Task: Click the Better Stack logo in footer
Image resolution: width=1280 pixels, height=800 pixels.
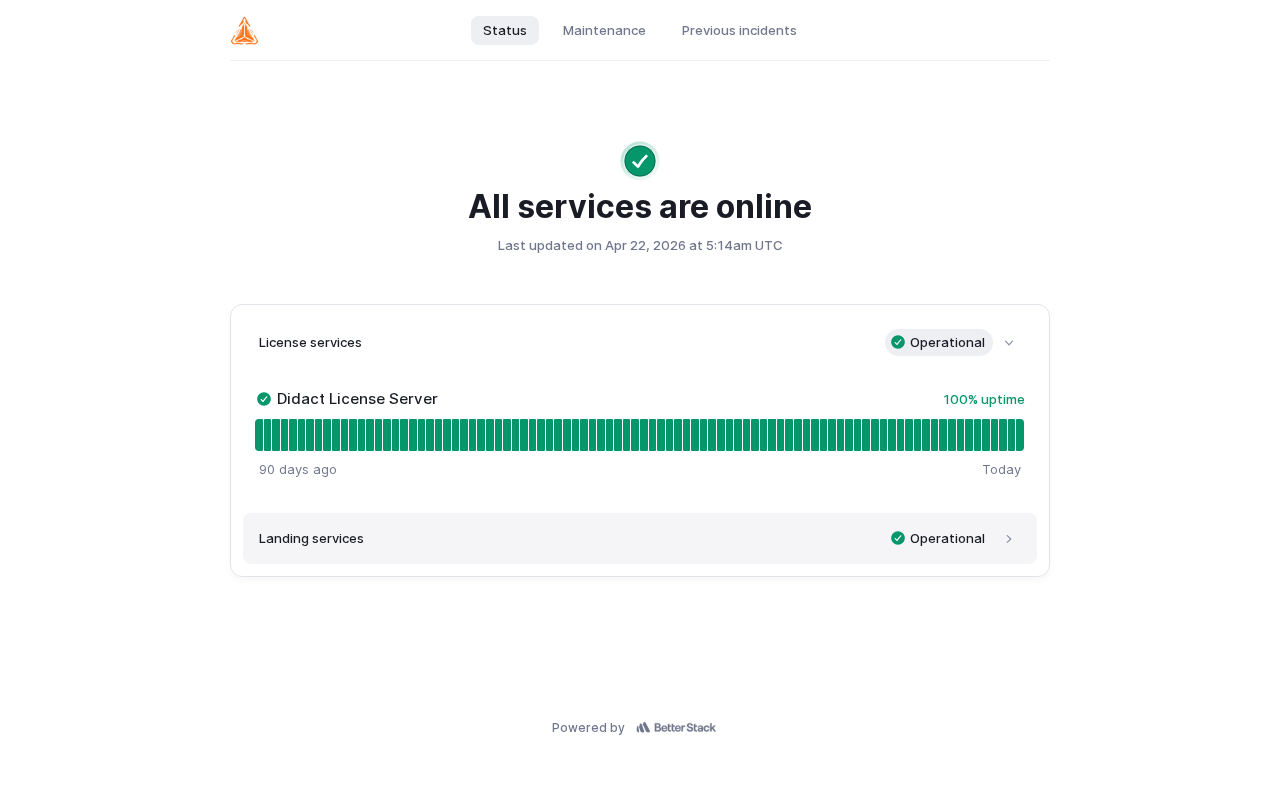Action: pyautogui.click(x=676, y=728)
